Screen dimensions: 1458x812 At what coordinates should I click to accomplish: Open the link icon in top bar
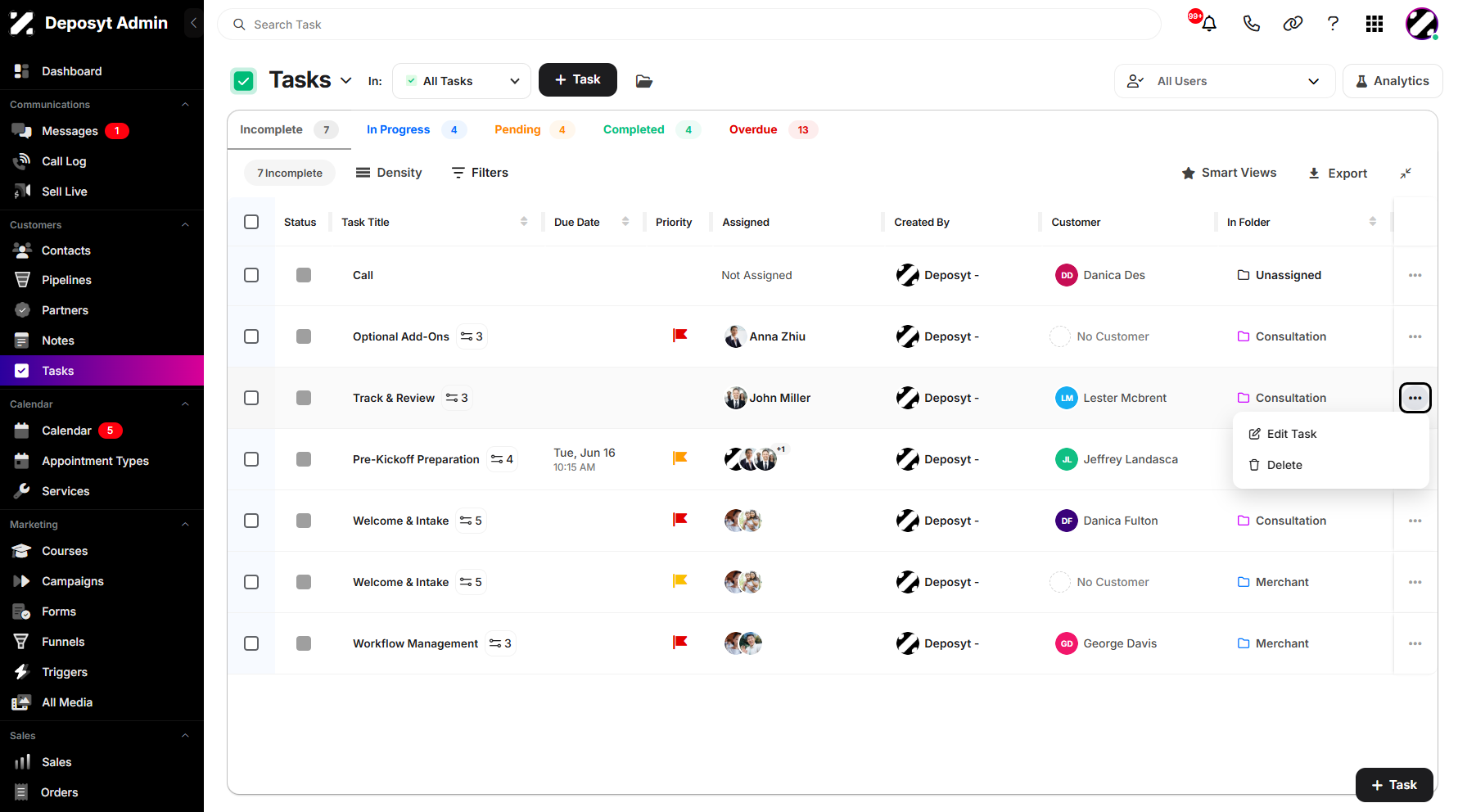coord(1293,24)
